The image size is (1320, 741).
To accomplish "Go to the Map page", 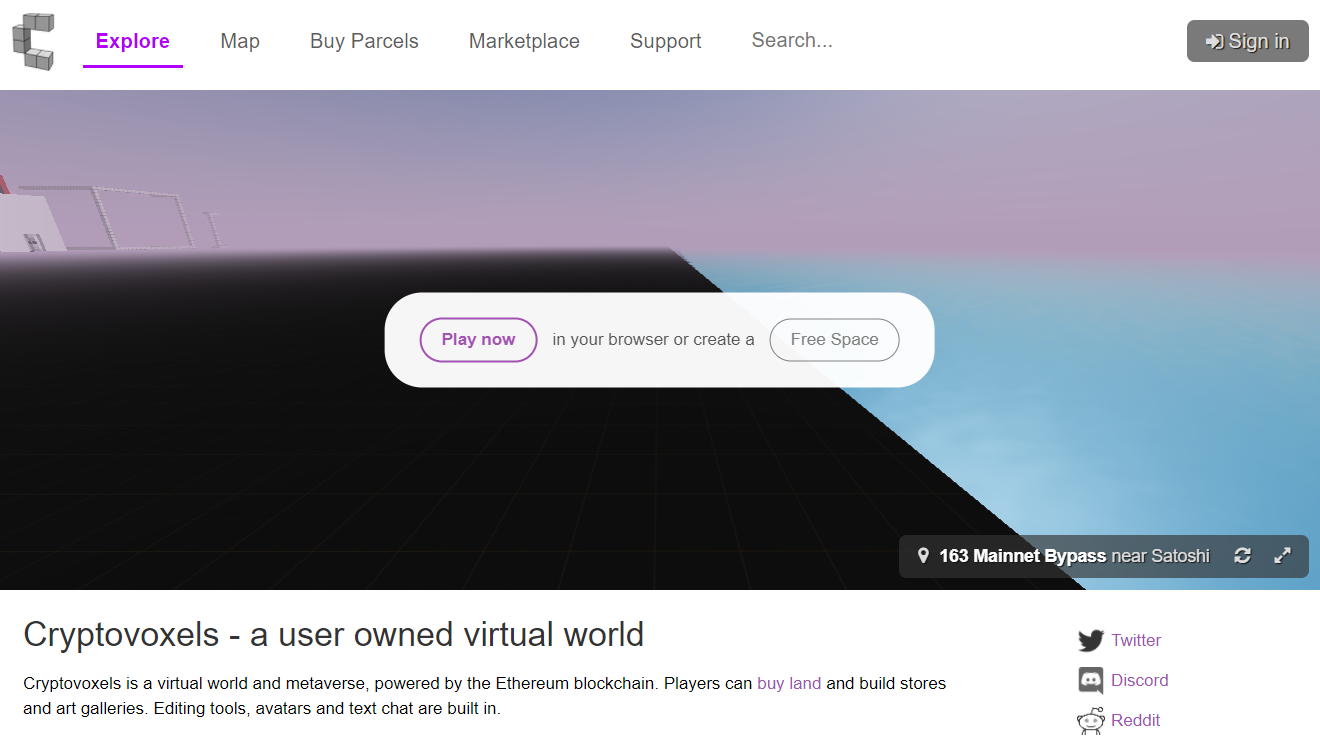I will click(x=240, y=41).
